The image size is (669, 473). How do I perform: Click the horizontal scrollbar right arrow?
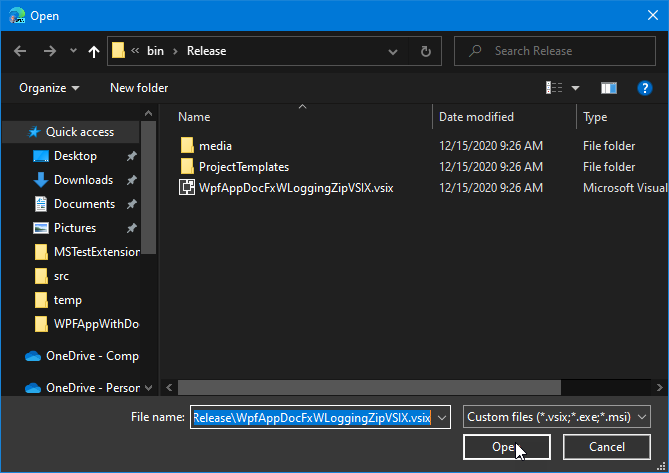click(x=660, y=388)
